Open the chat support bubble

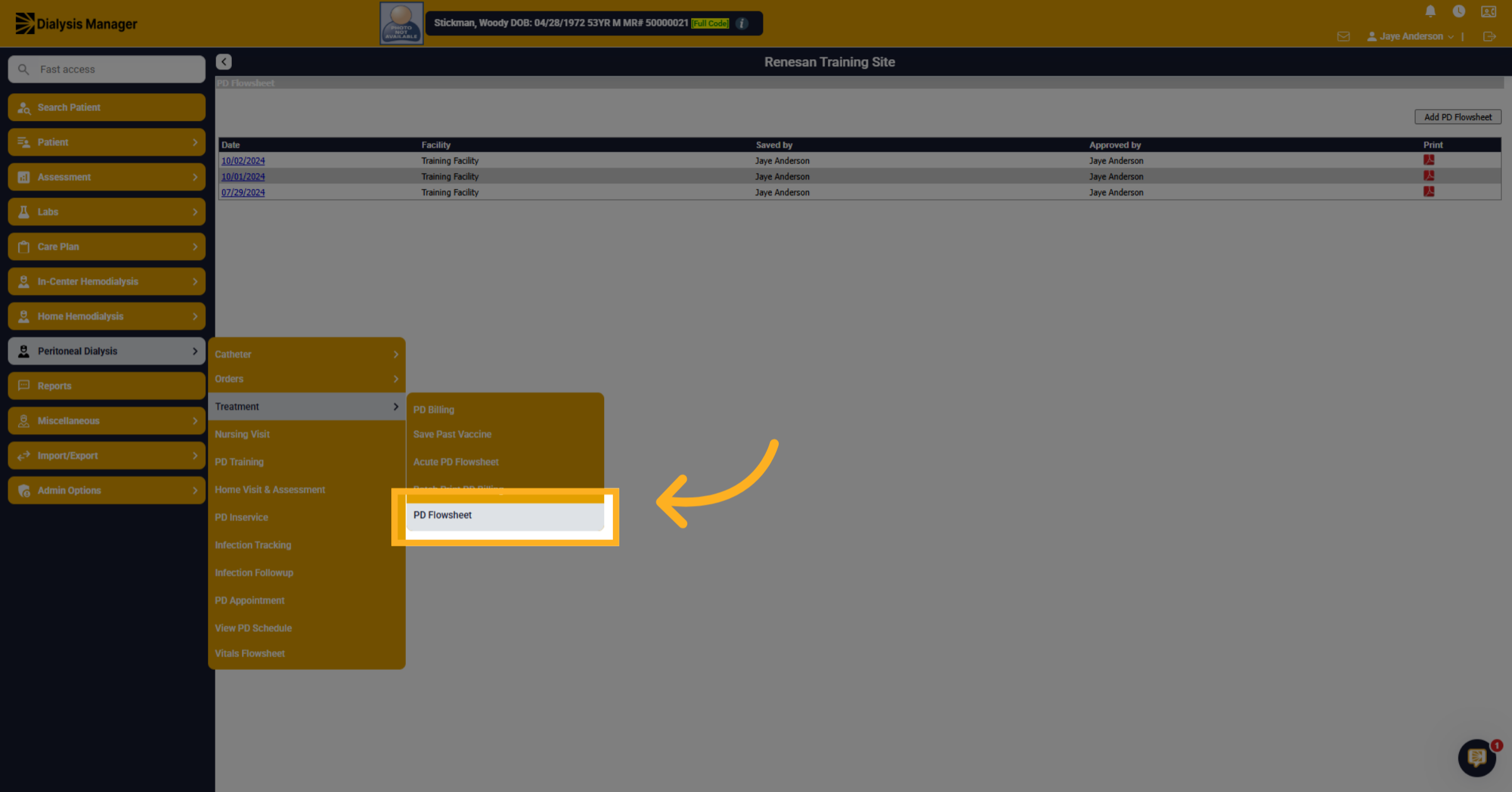[x=1477, y=757]
